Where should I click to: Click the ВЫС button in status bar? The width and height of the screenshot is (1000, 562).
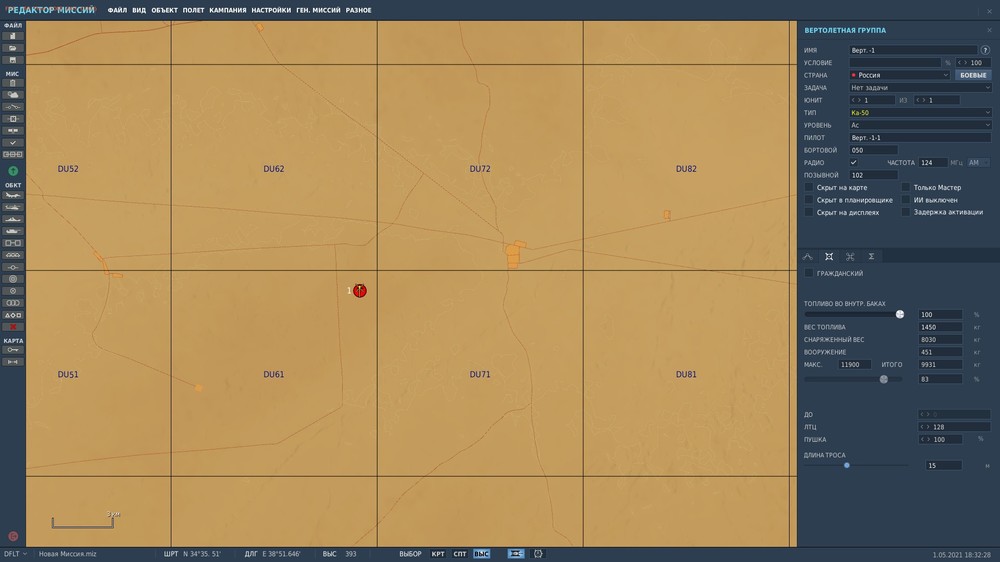pos(482,554)
